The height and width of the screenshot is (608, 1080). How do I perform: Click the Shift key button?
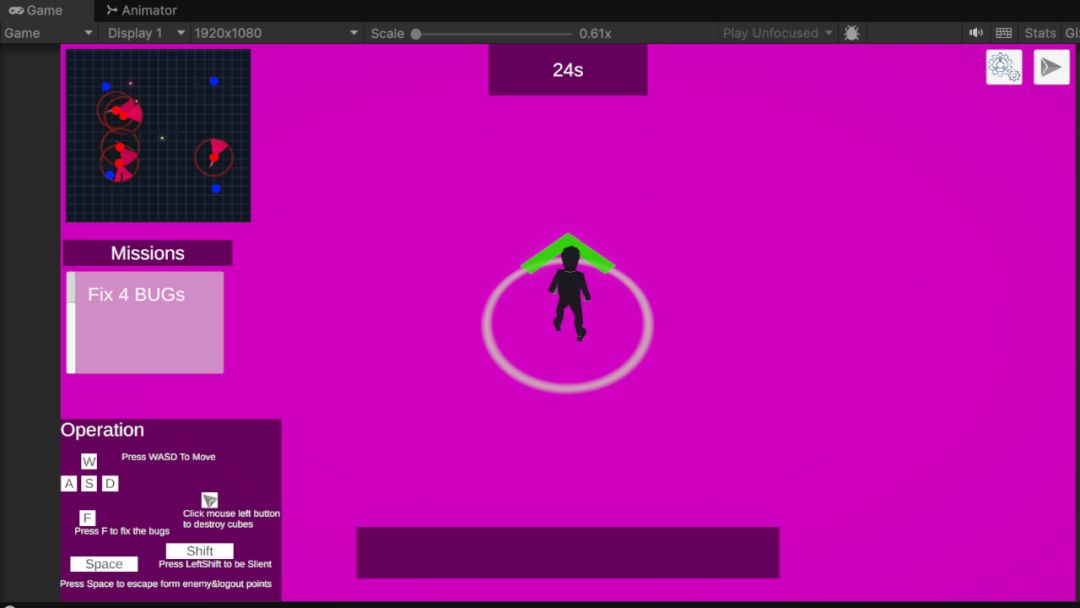tap(200, 551)
